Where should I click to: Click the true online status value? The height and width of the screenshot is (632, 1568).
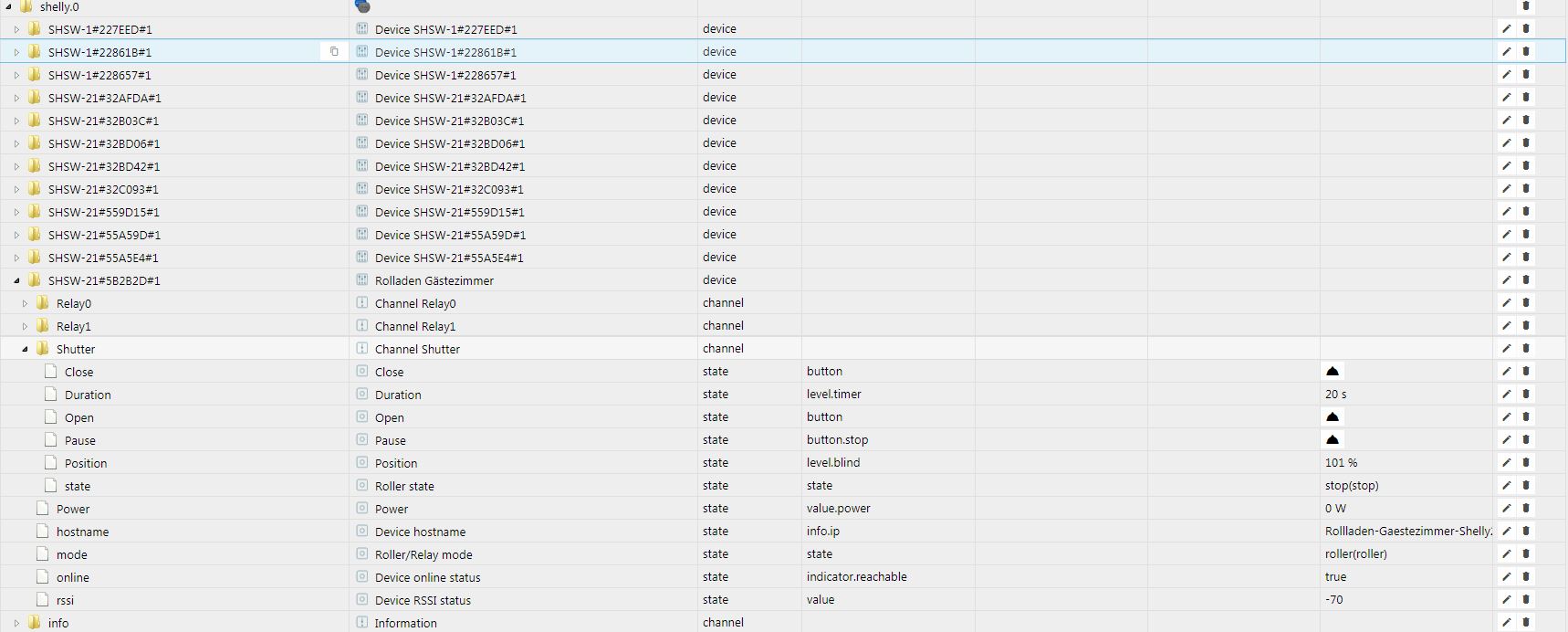pyautogui.click(x=1335, y=577)
